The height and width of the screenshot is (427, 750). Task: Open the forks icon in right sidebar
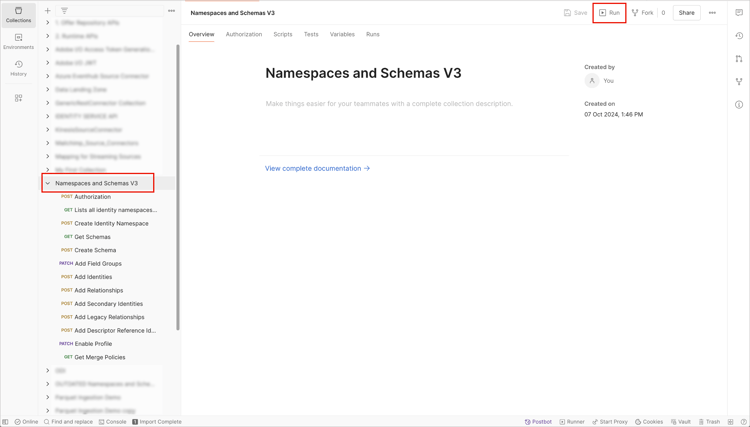pos(739,82)
